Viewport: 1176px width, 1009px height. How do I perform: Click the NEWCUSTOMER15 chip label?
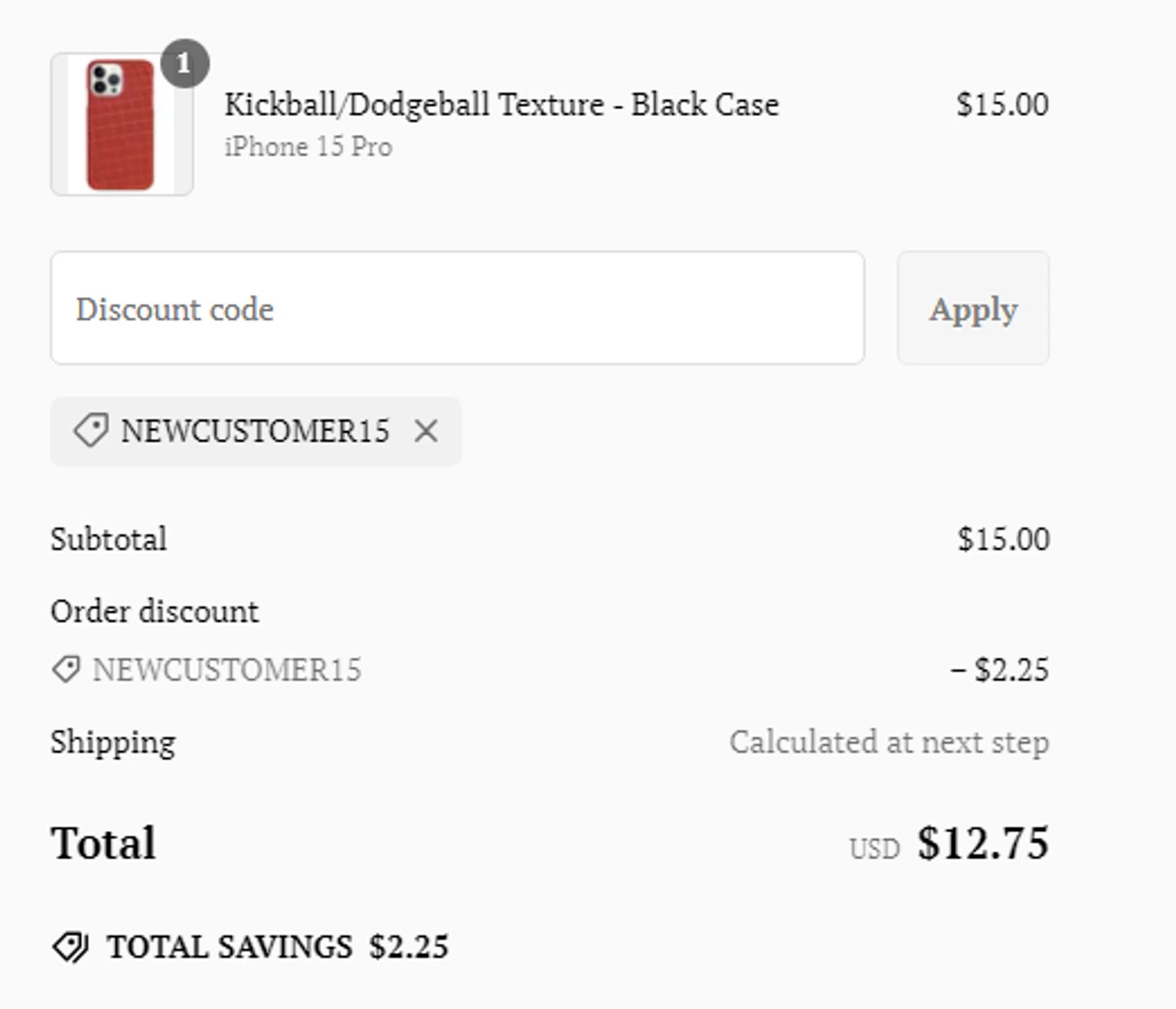tap(255, 431)
